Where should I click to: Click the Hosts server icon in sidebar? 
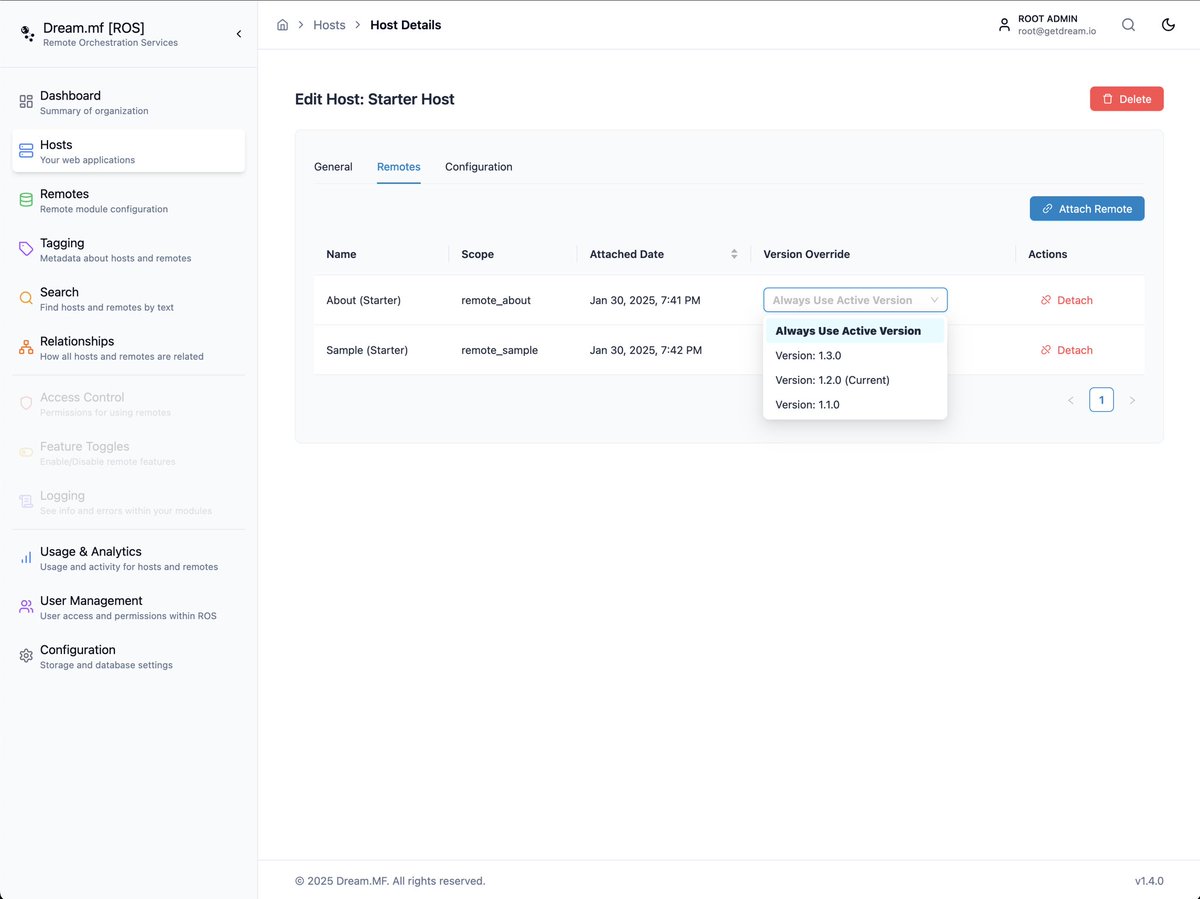coord(26,151)
